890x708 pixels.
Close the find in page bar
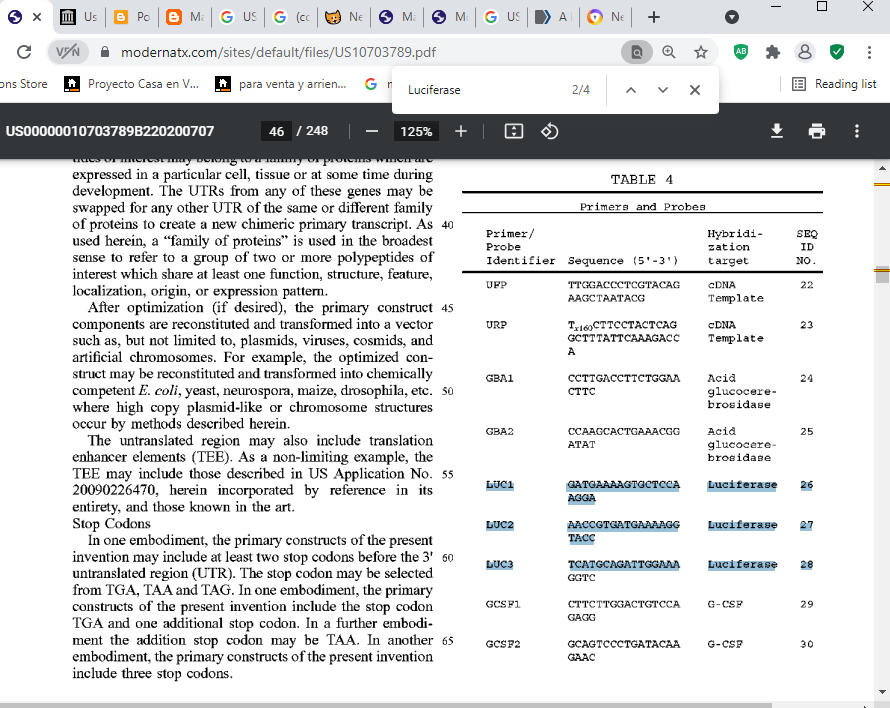(x=695, y=90)
